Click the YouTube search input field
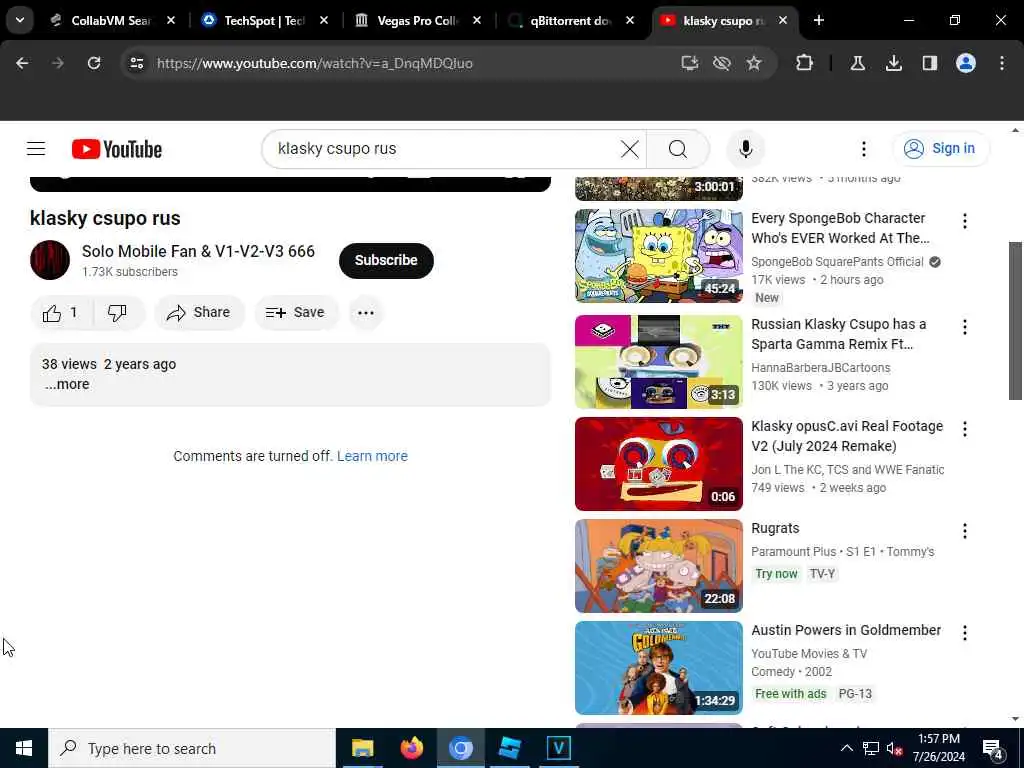The image size is (1024, 768). coord(444,149)
